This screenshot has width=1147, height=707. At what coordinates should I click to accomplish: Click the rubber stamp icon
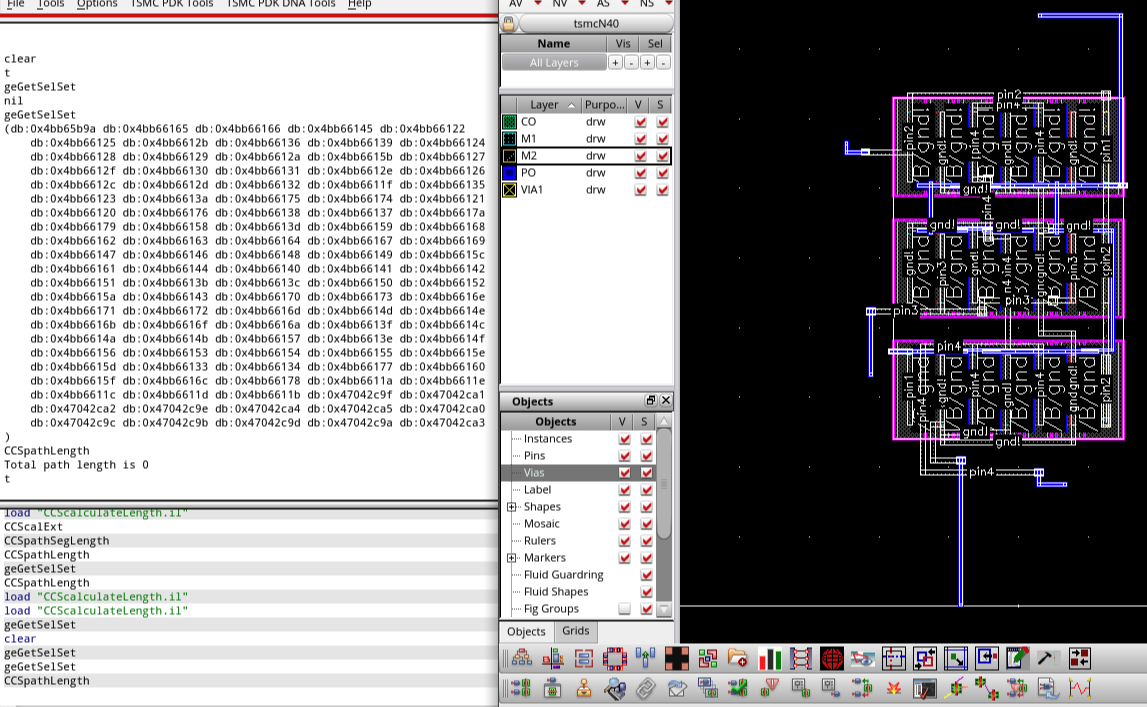click(583, 688)
